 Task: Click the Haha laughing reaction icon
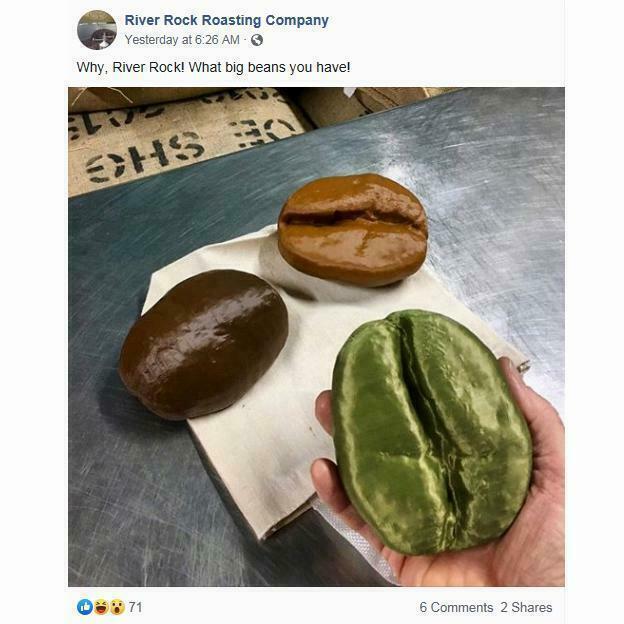101,607
